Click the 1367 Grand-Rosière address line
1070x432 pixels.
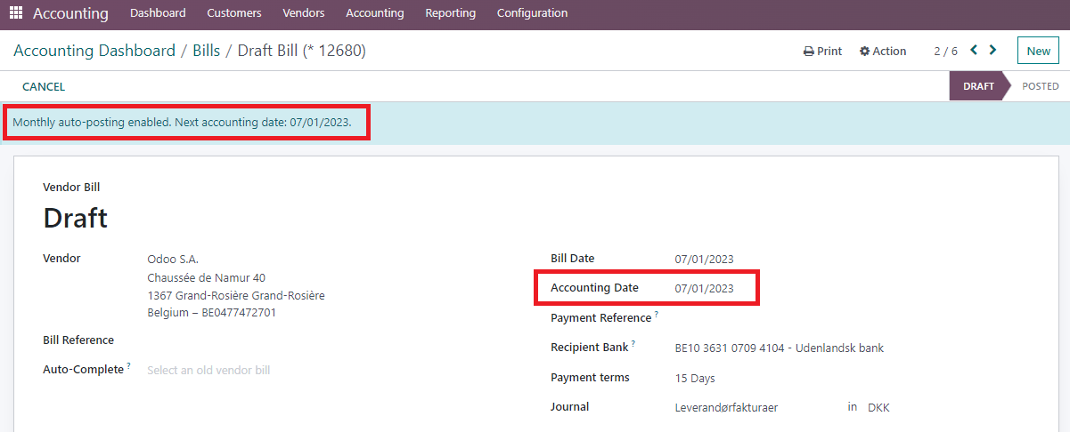[x=236, y=296]
